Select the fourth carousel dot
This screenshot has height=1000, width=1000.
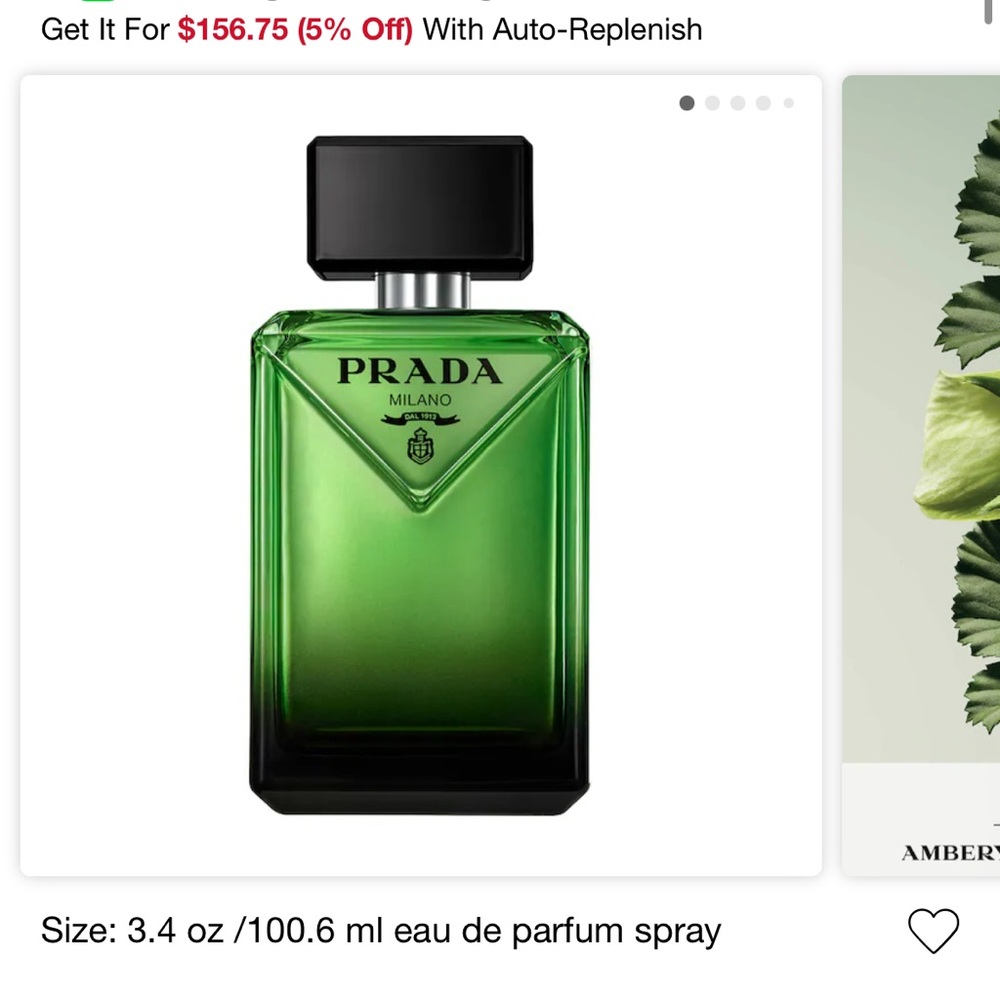pos(762,102)
